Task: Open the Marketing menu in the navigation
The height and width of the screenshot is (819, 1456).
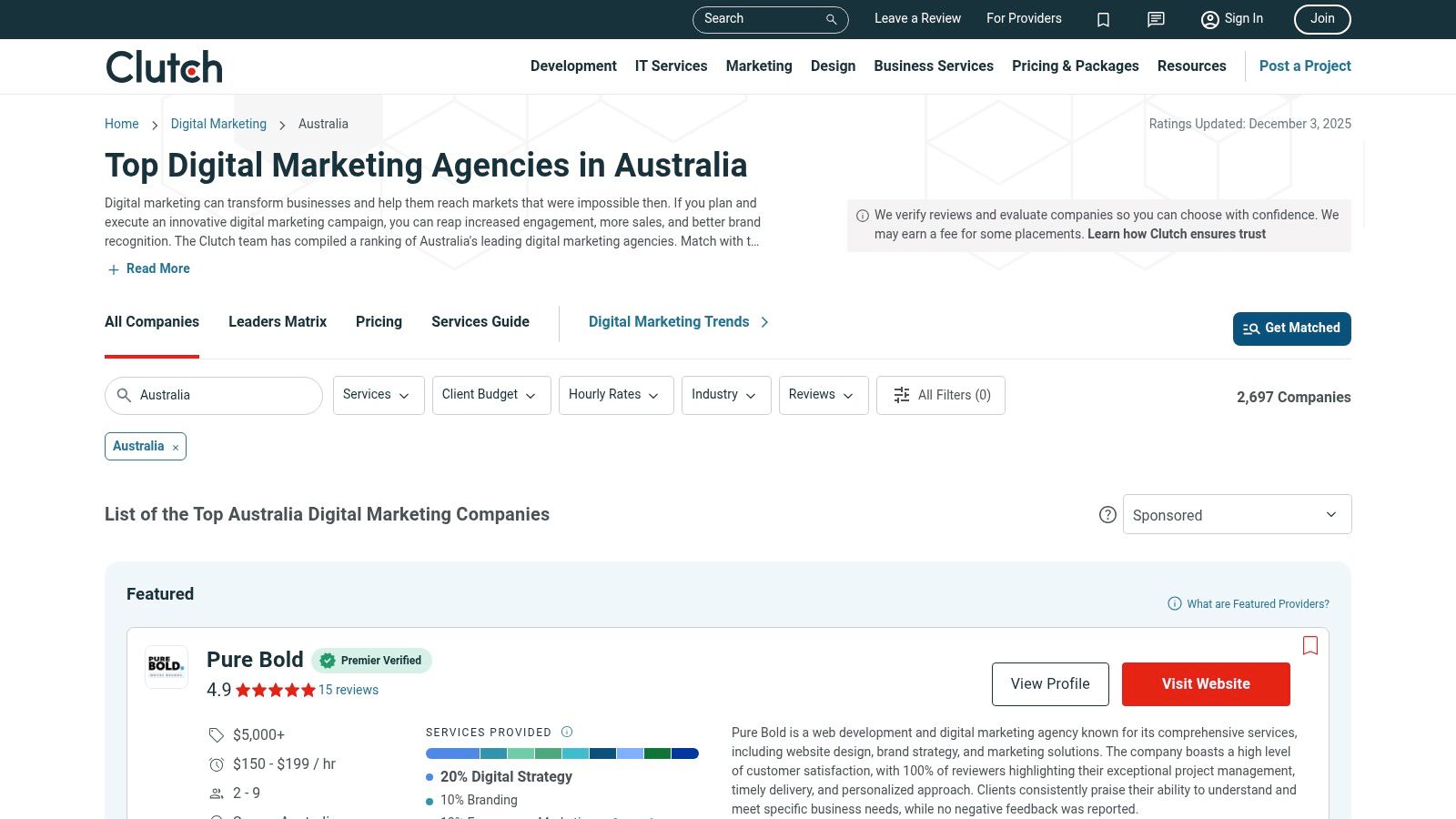Action: pyautogui.click(x=759, y=66)
